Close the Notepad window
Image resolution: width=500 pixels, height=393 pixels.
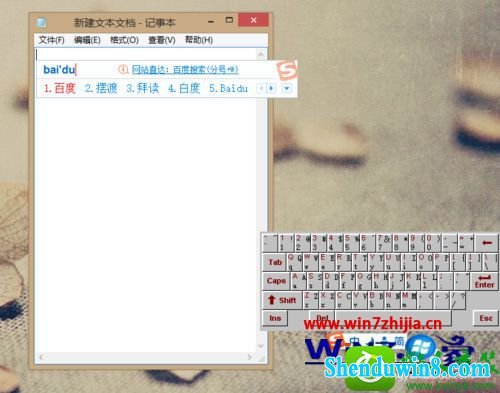pos(253,20)
